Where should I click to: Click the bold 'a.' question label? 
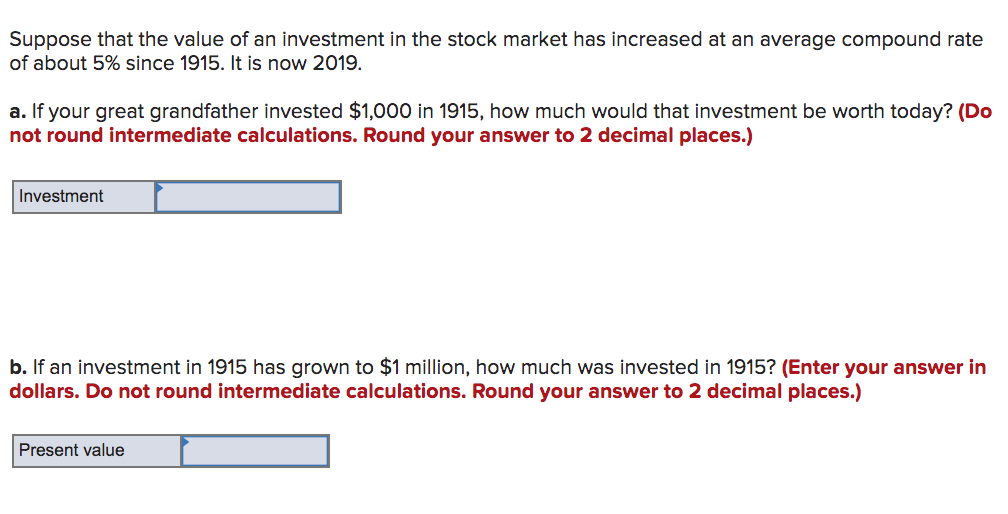tap(17, 112)
